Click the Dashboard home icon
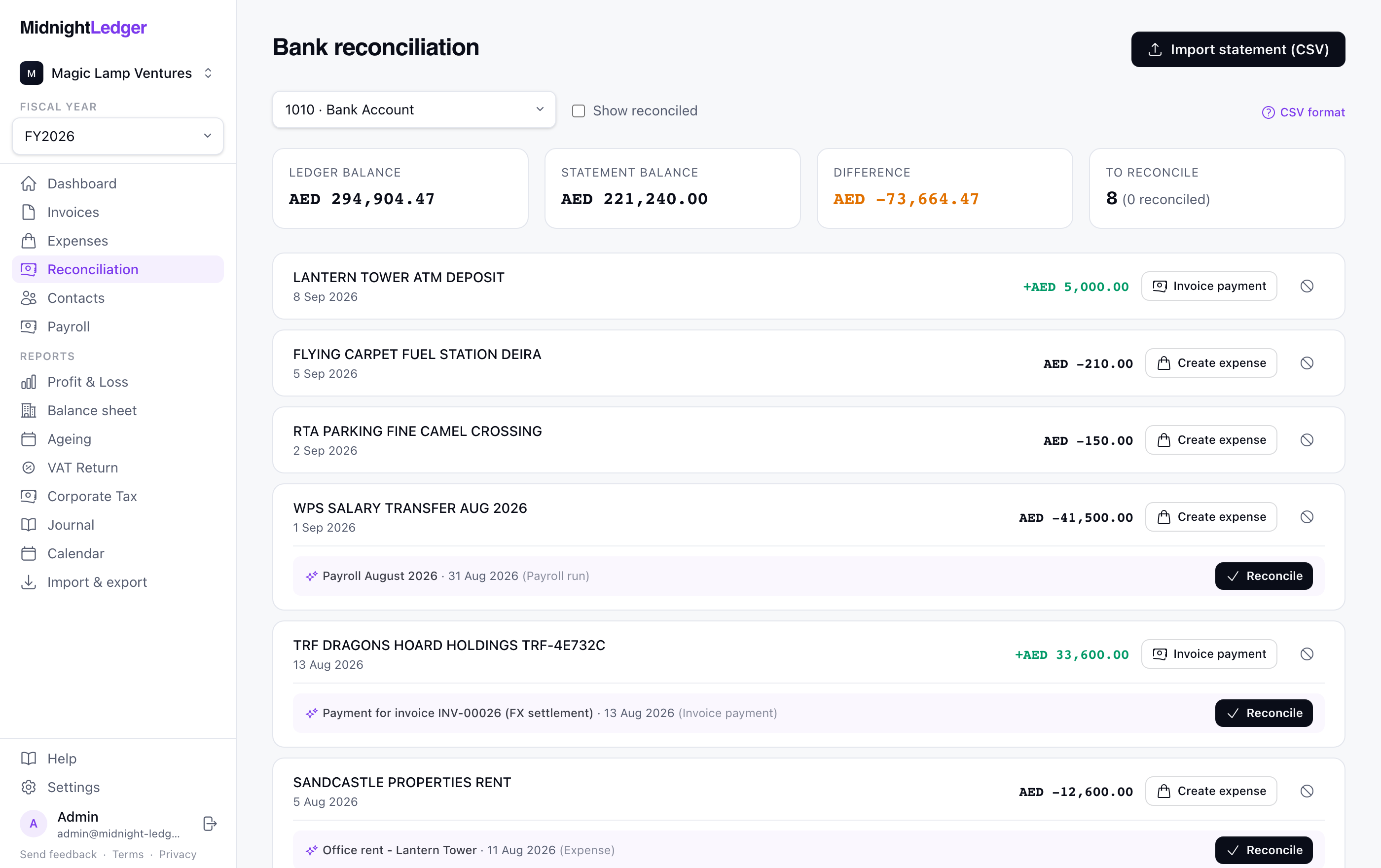 [29, 183]
